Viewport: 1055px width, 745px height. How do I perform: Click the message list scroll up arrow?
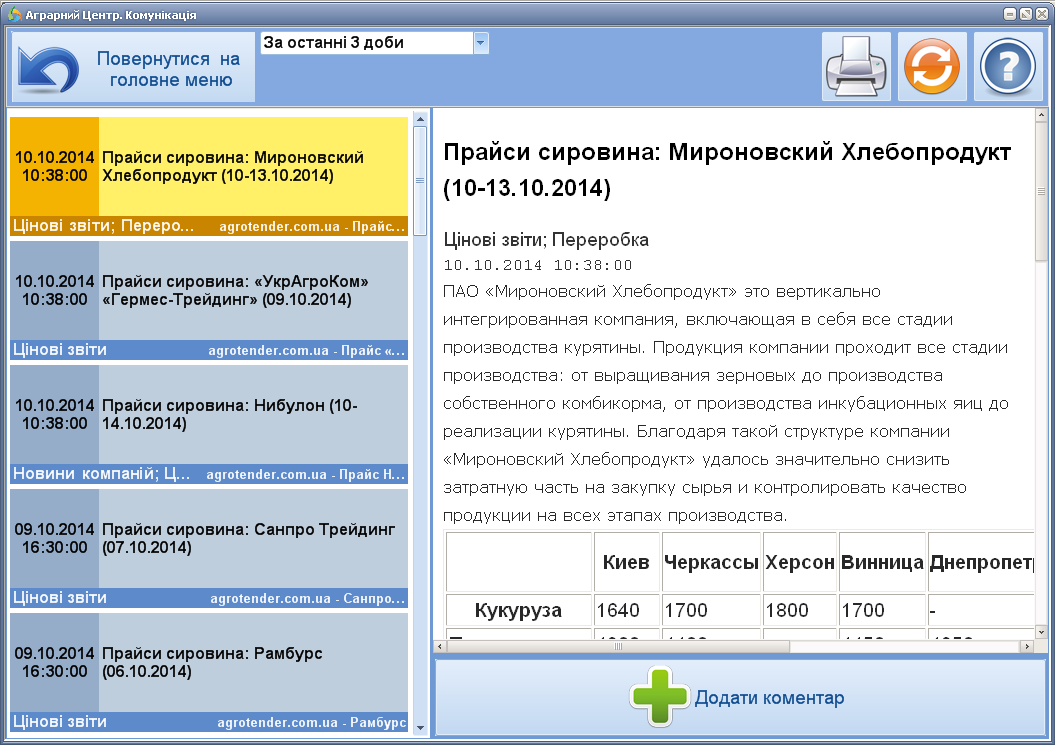pos(421,119)
